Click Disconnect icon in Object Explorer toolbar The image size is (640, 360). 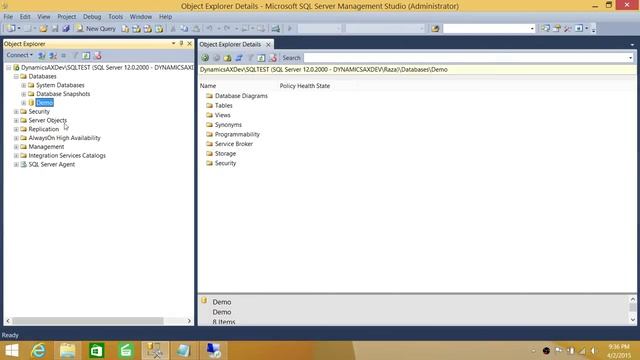click(x=53, y=56)
